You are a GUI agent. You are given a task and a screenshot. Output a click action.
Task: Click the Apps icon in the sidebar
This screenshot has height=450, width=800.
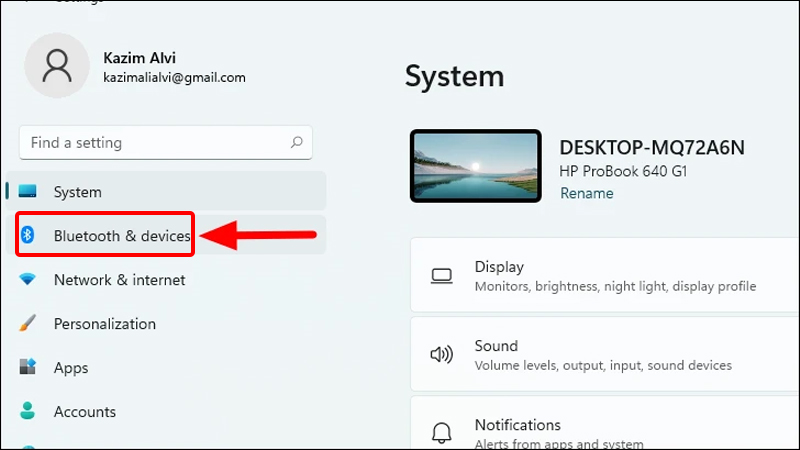tap(28, 368)
